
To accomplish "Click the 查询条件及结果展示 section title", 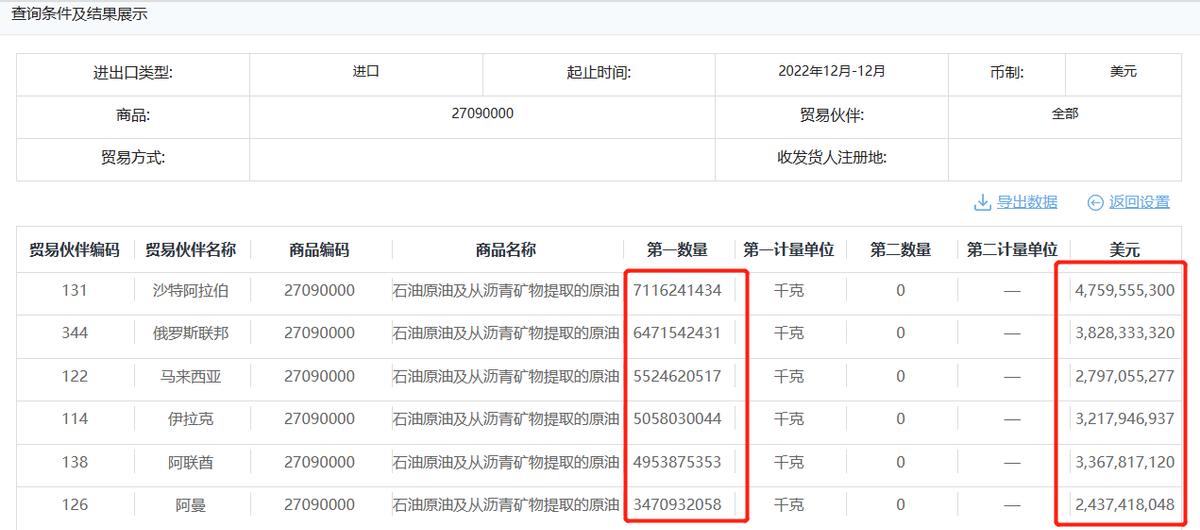I will tap(79, 15).
